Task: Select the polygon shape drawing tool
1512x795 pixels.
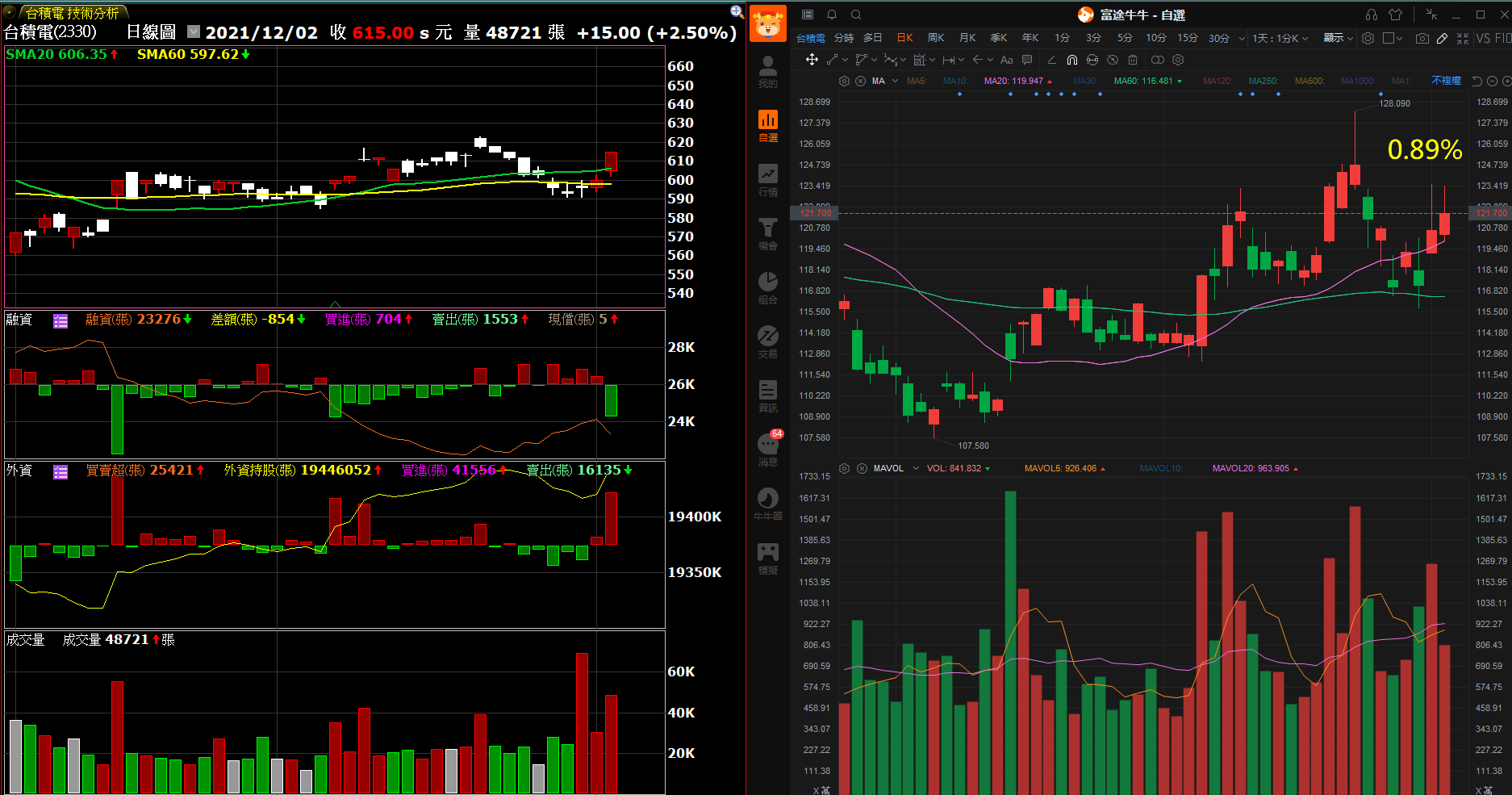Action: click(862, 60)
